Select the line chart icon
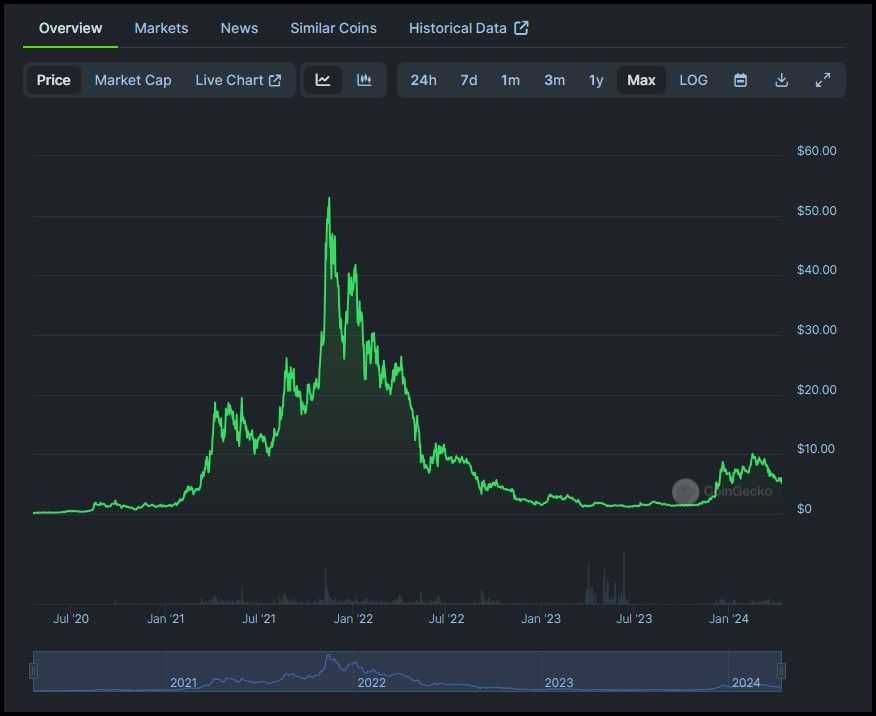Screen dimensions: 876x716 324,80
